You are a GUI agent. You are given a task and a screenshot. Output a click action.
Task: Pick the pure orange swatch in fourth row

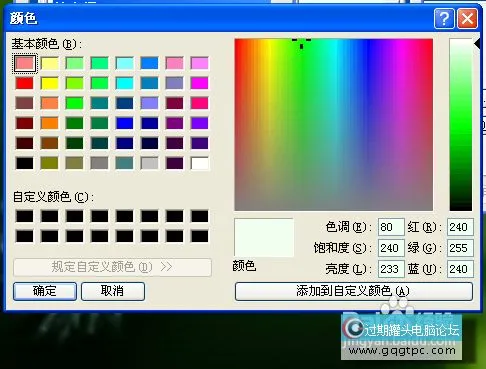50,123
